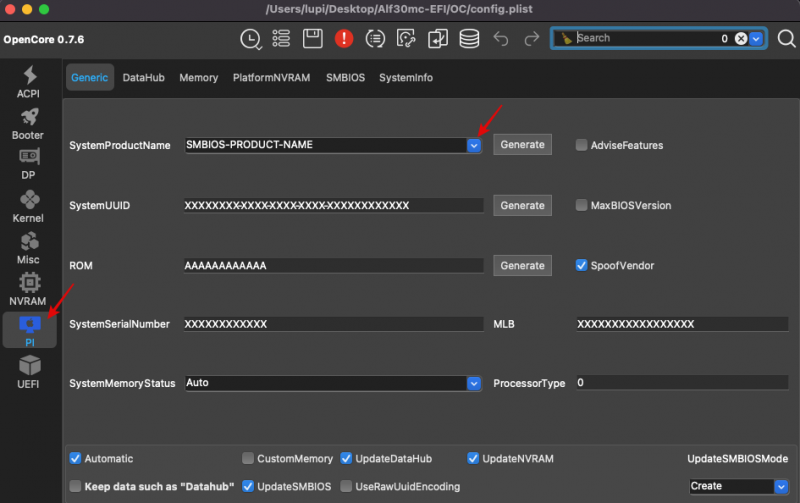Generate a new SystemUUID
The image size is (800, 503).
coord(522,206)
